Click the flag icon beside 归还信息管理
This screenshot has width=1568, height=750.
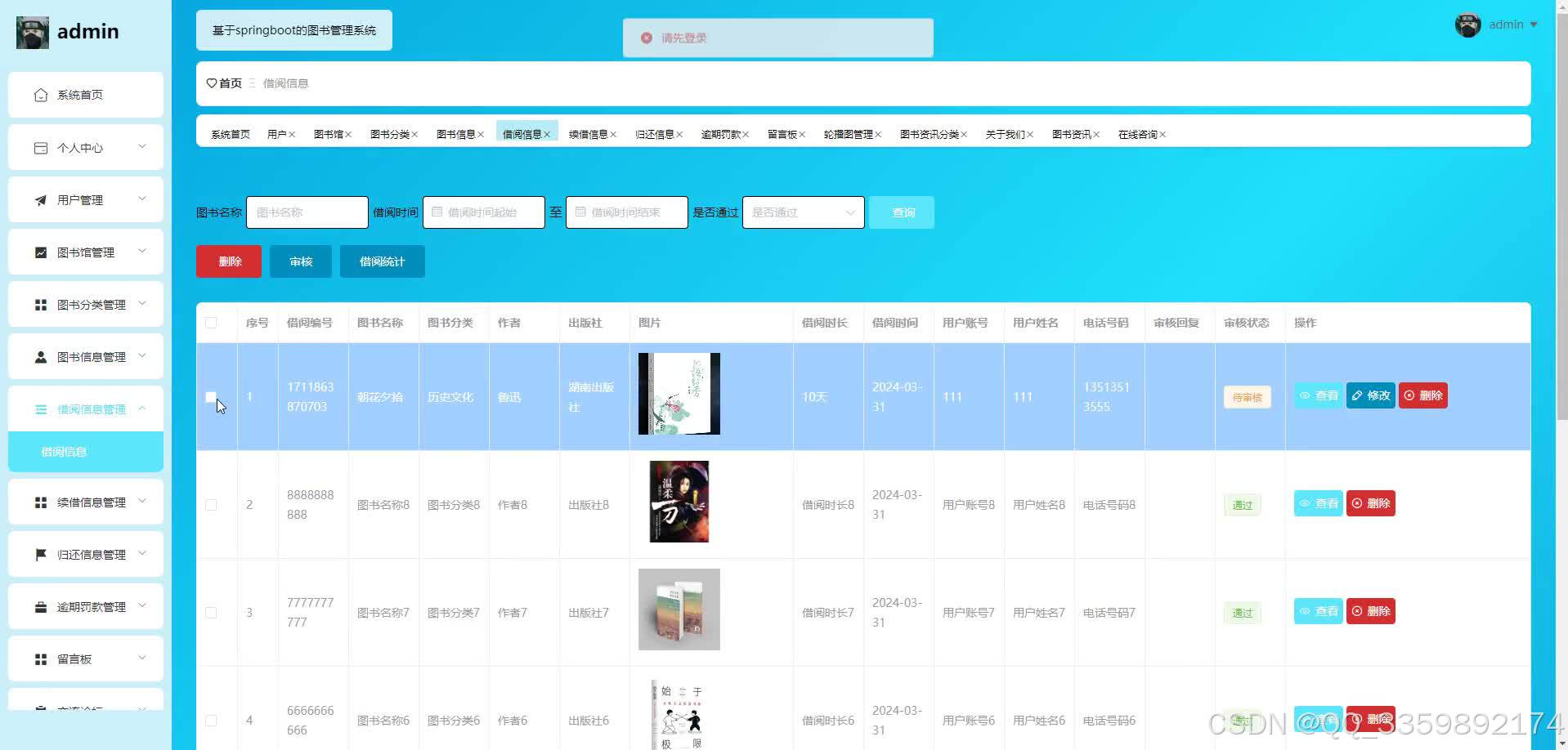click(x=41, y=555)
